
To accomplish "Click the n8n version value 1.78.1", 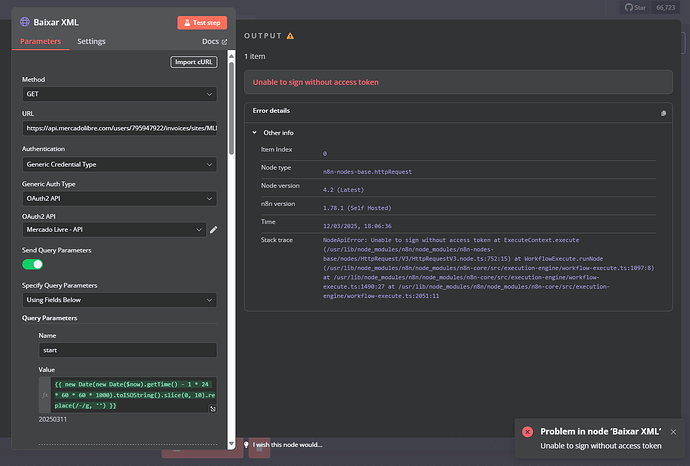I will [357, 208].
